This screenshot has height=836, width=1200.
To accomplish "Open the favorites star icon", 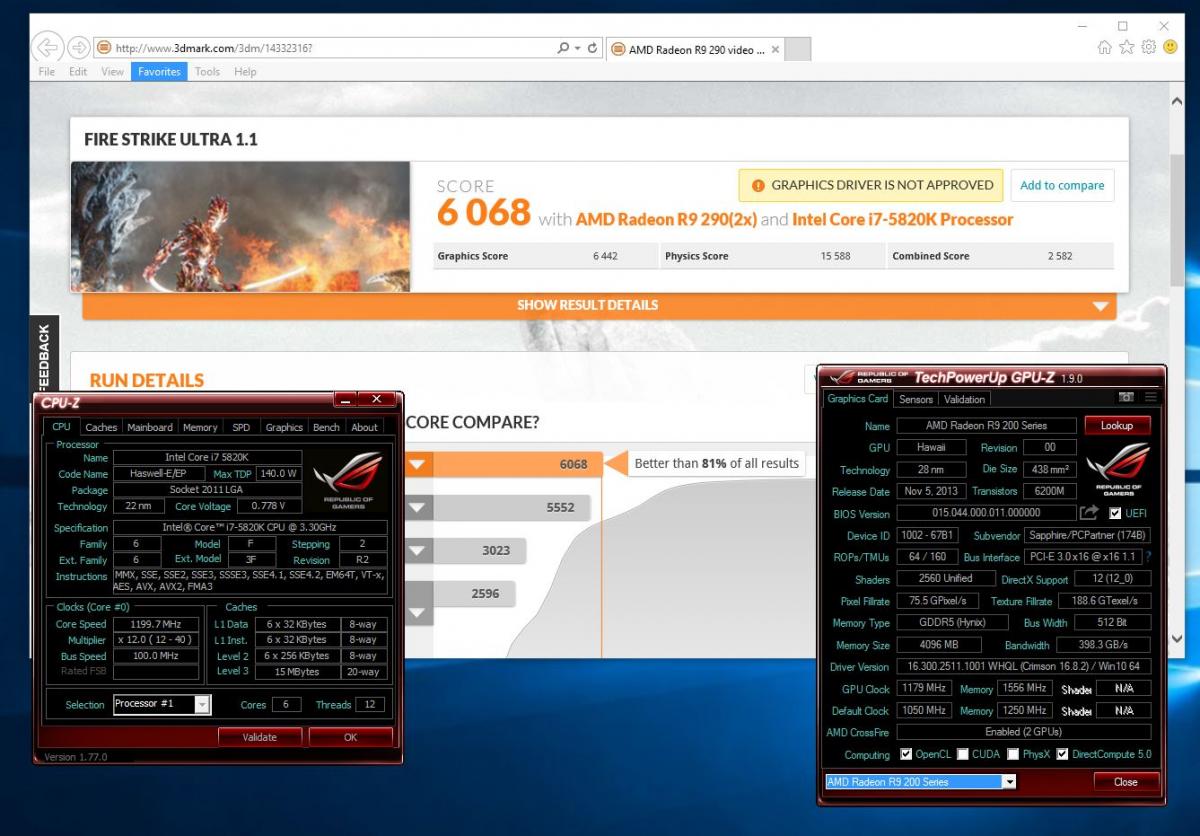I will pos(1127,47).
